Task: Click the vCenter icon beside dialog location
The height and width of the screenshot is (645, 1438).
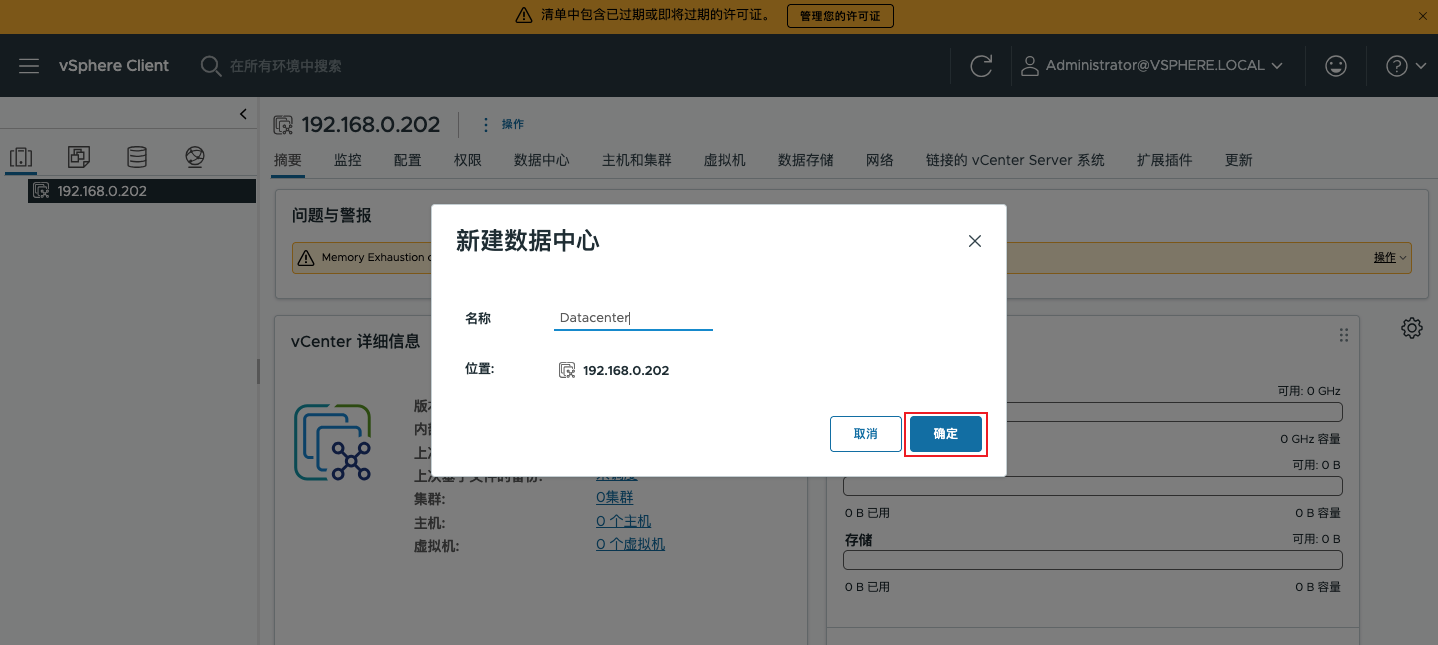Action: tap(567, 370)
